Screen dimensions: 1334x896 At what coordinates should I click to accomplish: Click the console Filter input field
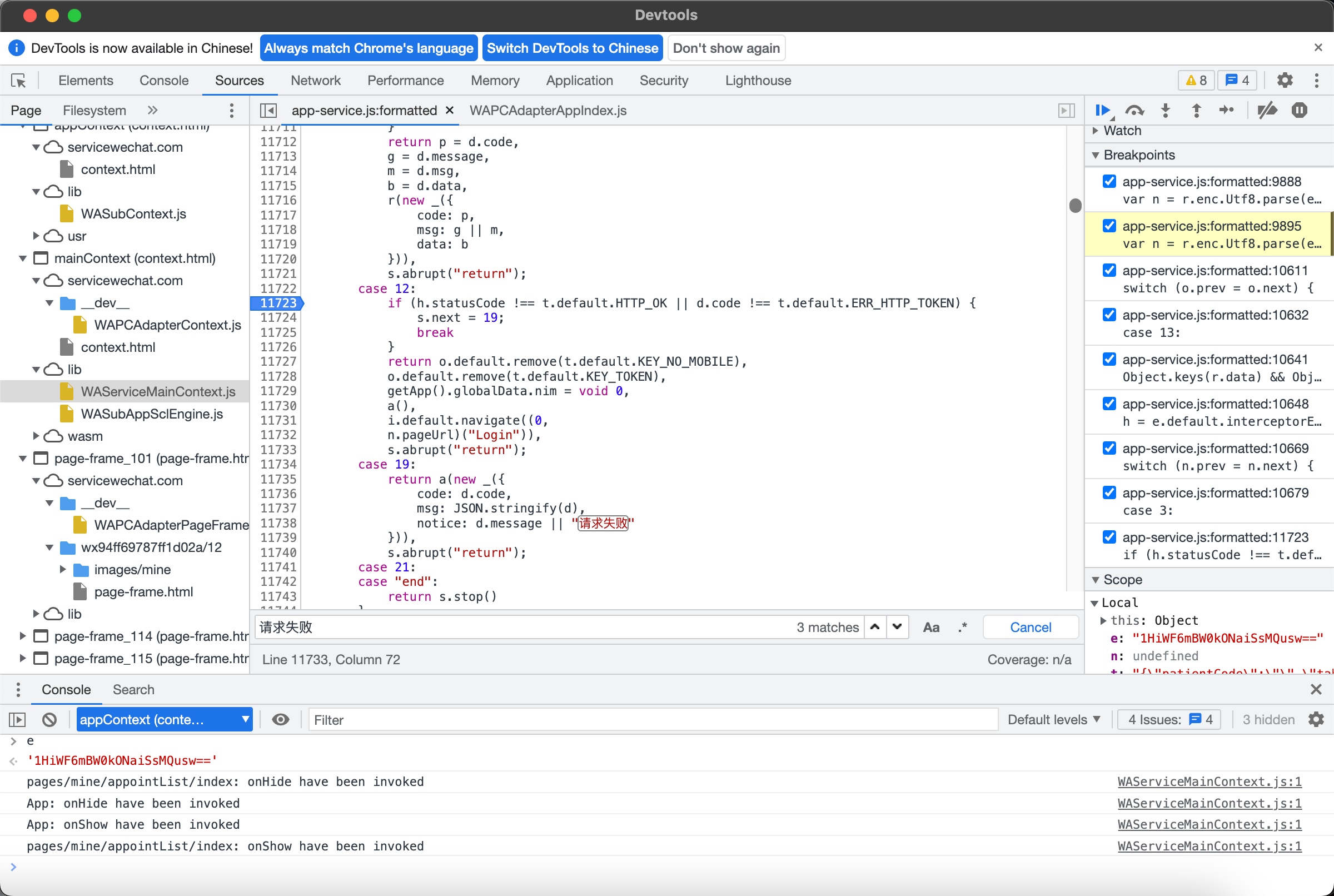tap(653, 719)
